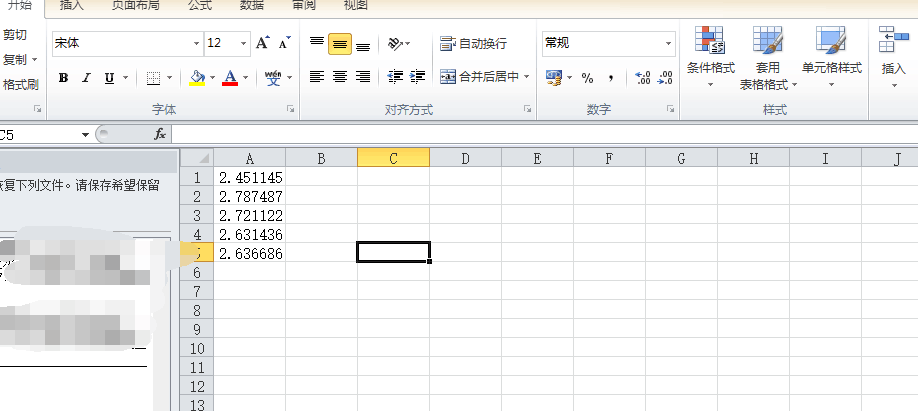The image size is (918, 411).
Task: Click 剪切 cut button
Action: (x=14, y=35)
